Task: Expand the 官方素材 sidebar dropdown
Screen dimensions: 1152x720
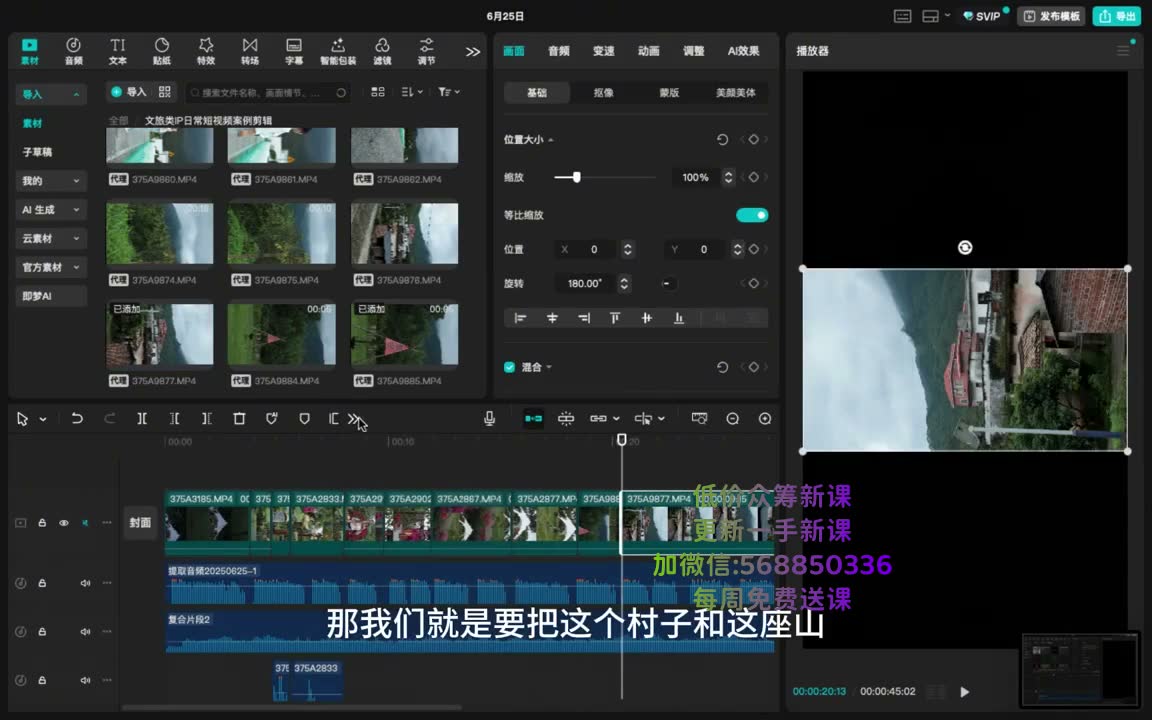Action: [76, 267]
